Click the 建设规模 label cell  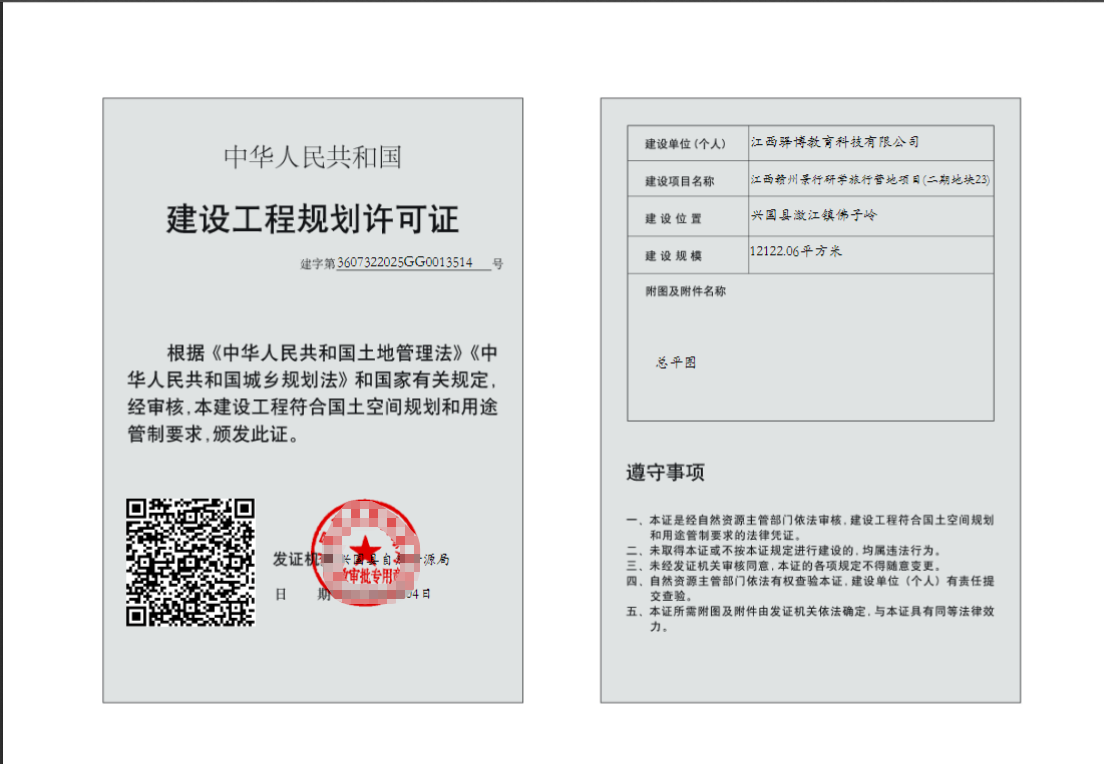click(x=673, y=256)
